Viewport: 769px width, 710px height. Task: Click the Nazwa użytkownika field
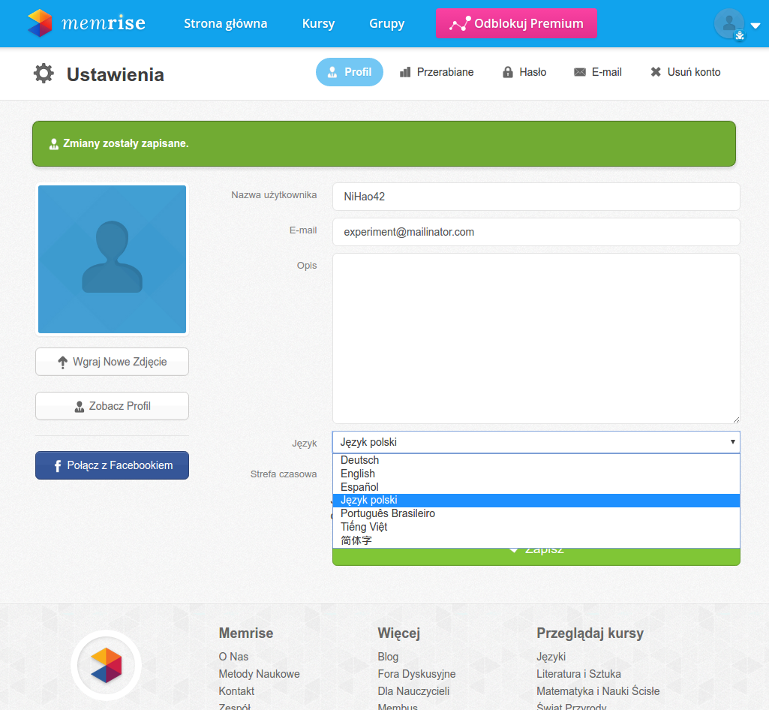coord(536,197)
